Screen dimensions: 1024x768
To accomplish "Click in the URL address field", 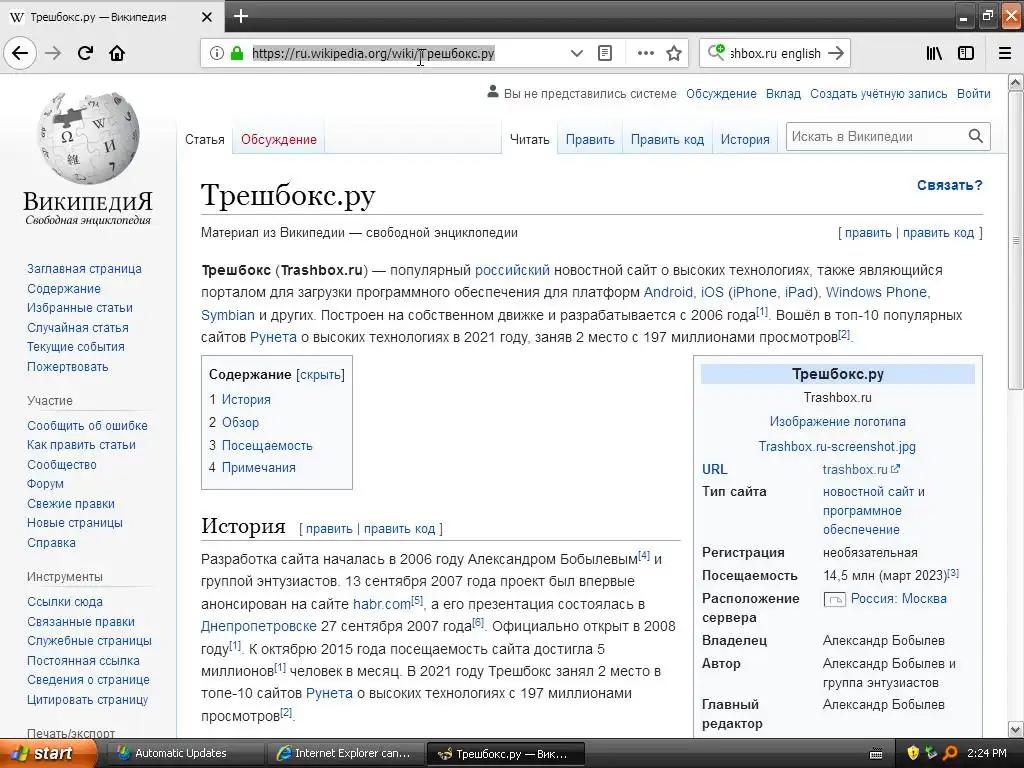I will click(x=405, y=53).
